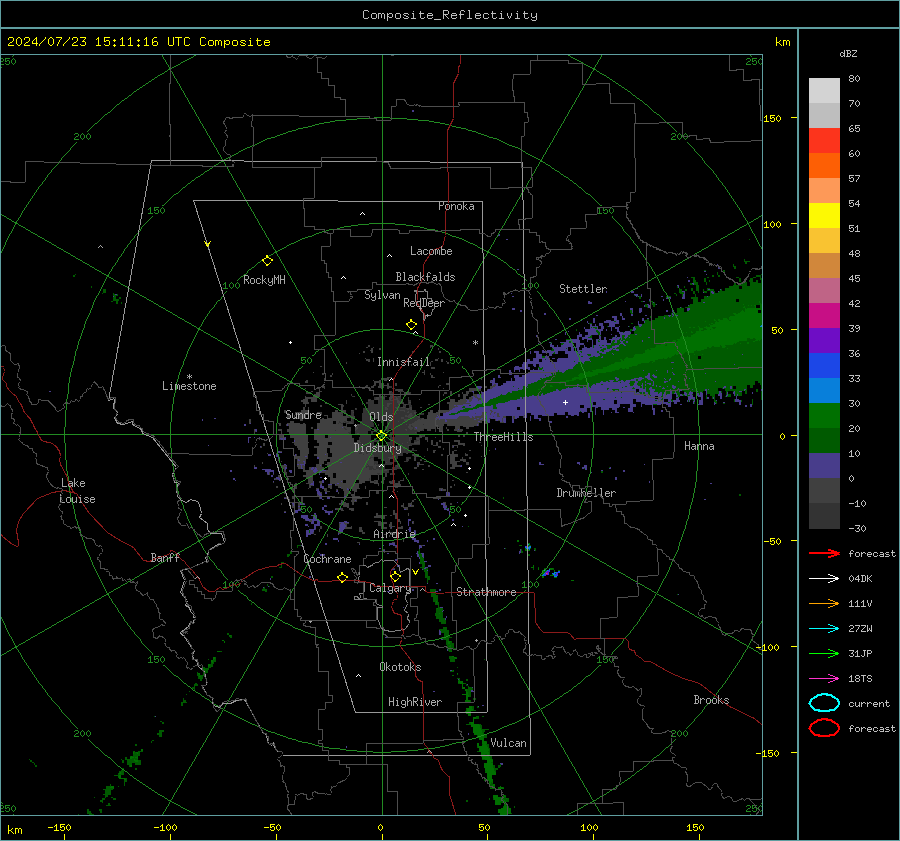Pick the red 60-65 dBZ swatch
This screenshot has width=900, height=841.
click(824, 140)
